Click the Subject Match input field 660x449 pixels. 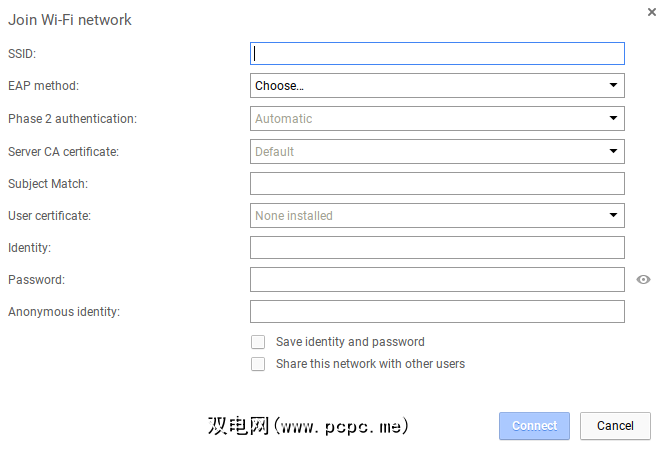click(x=436, y=184)
